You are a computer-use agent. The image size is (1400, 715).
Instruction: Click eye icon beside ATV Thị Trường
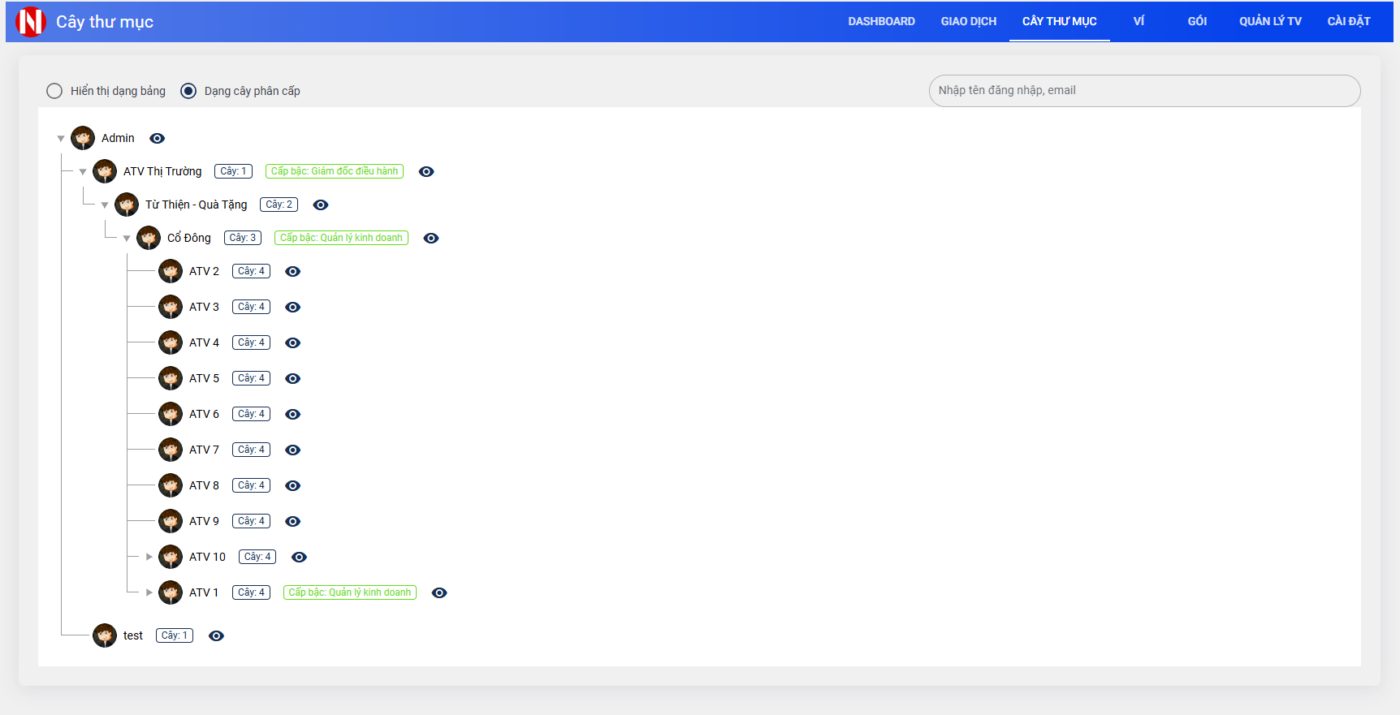[426, 172]
